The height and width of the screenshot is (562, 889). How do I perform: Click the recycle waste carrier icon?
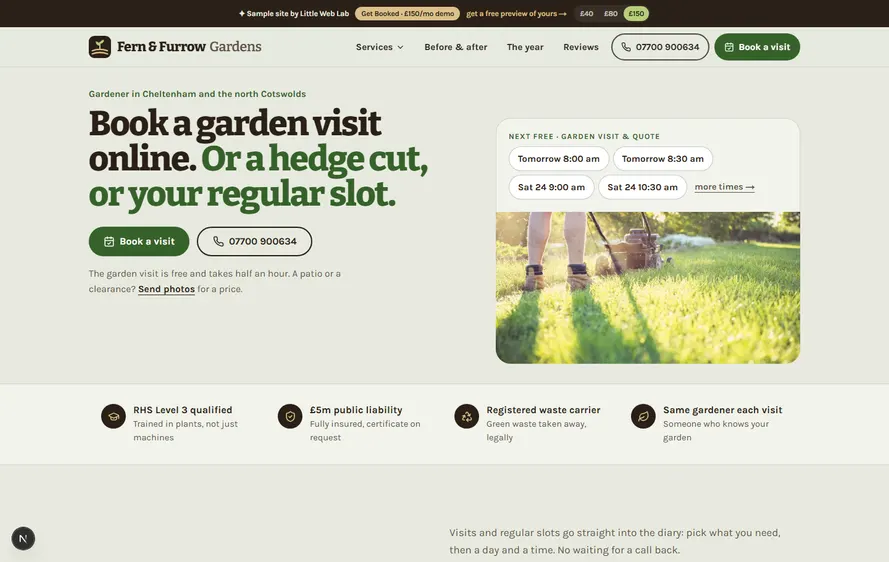click(467, 416)
